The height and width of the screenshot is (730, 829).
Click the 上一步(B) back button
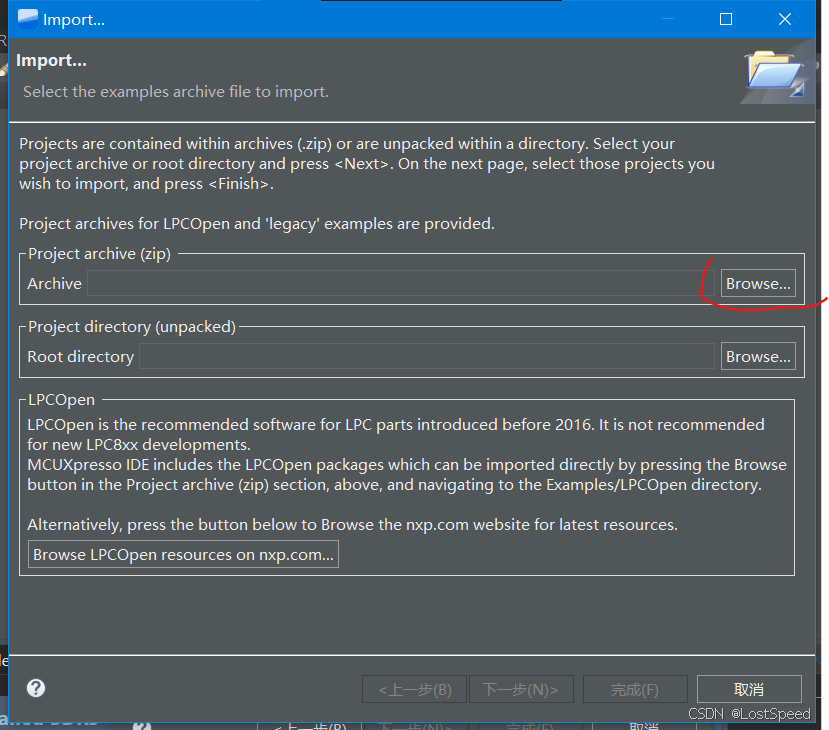[x=414, y=689]
